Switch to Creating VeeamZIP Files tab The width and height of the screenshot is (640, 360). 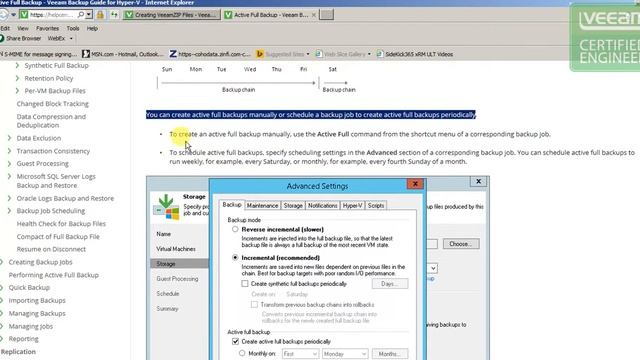(172, 15)
